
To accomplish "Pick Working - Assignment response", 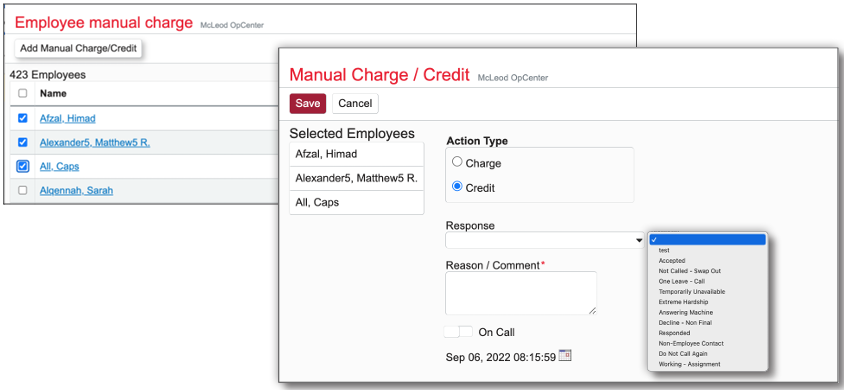I will tap(689, 364).
